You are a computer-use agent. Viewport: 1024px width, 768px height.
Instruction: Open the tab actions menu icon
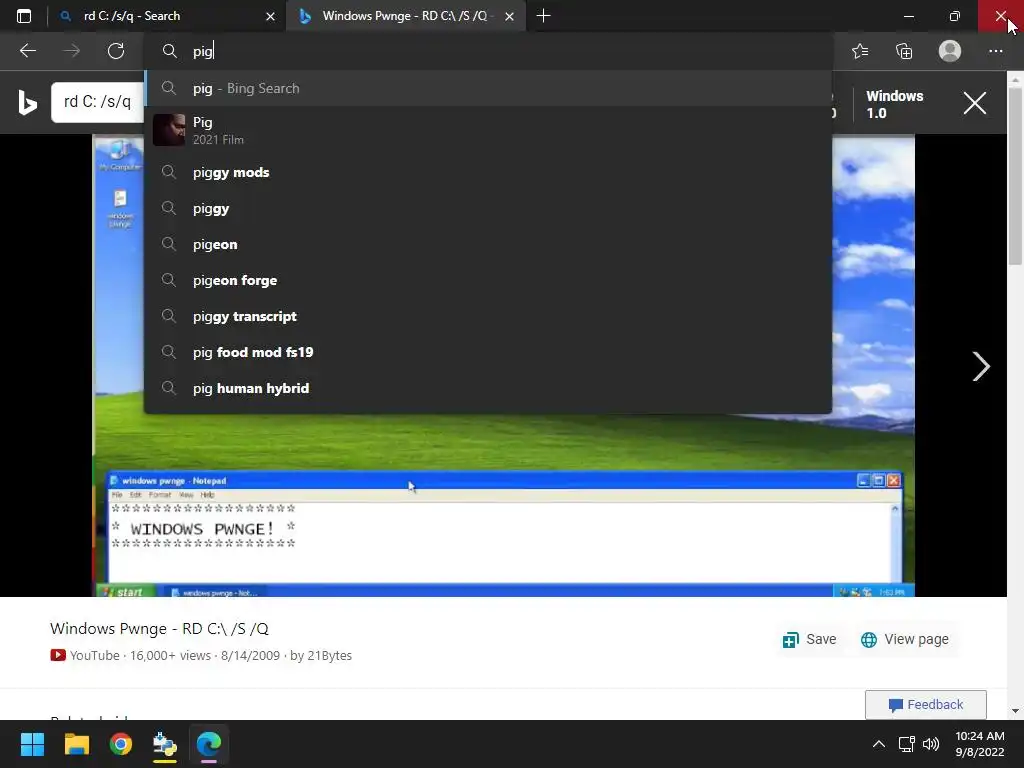pyautogui.click(x=24, y=16)
